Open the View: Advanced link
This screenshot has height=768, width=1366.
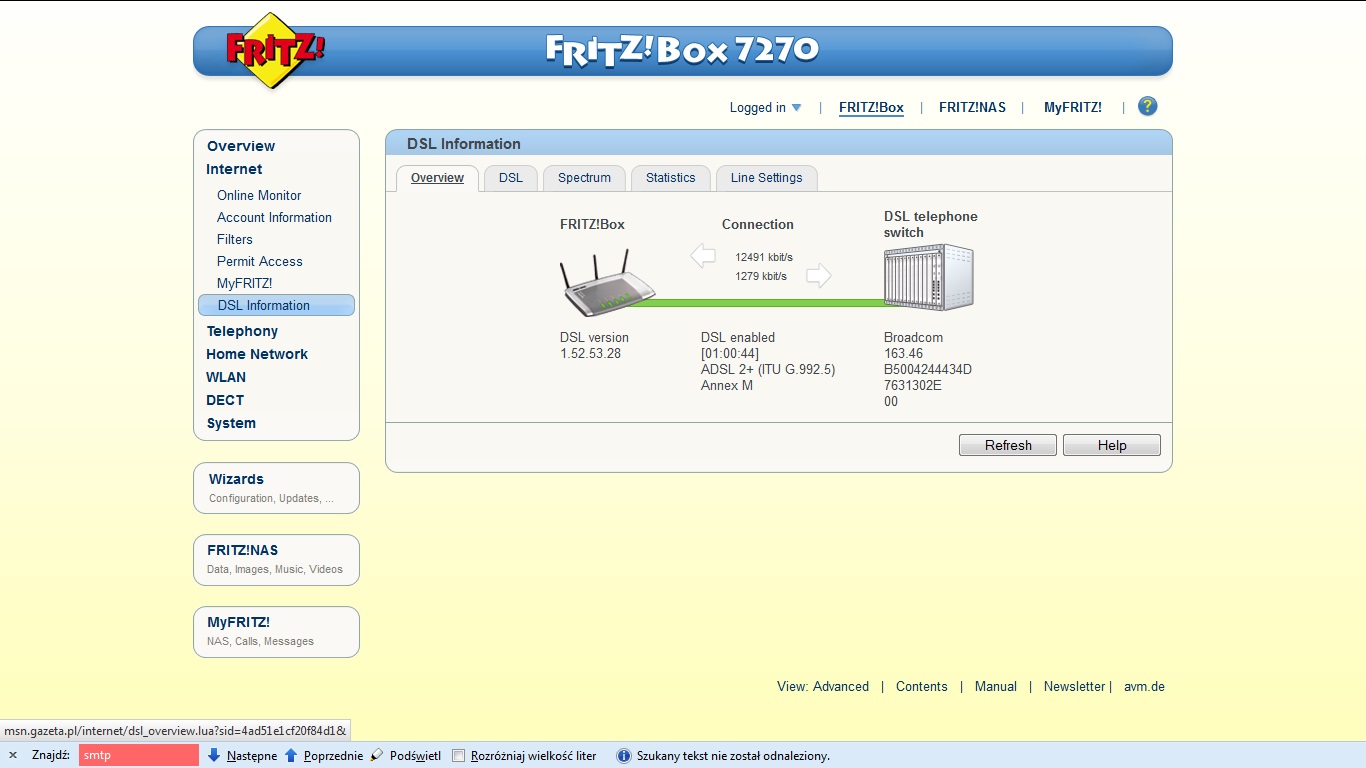point(823,686)
